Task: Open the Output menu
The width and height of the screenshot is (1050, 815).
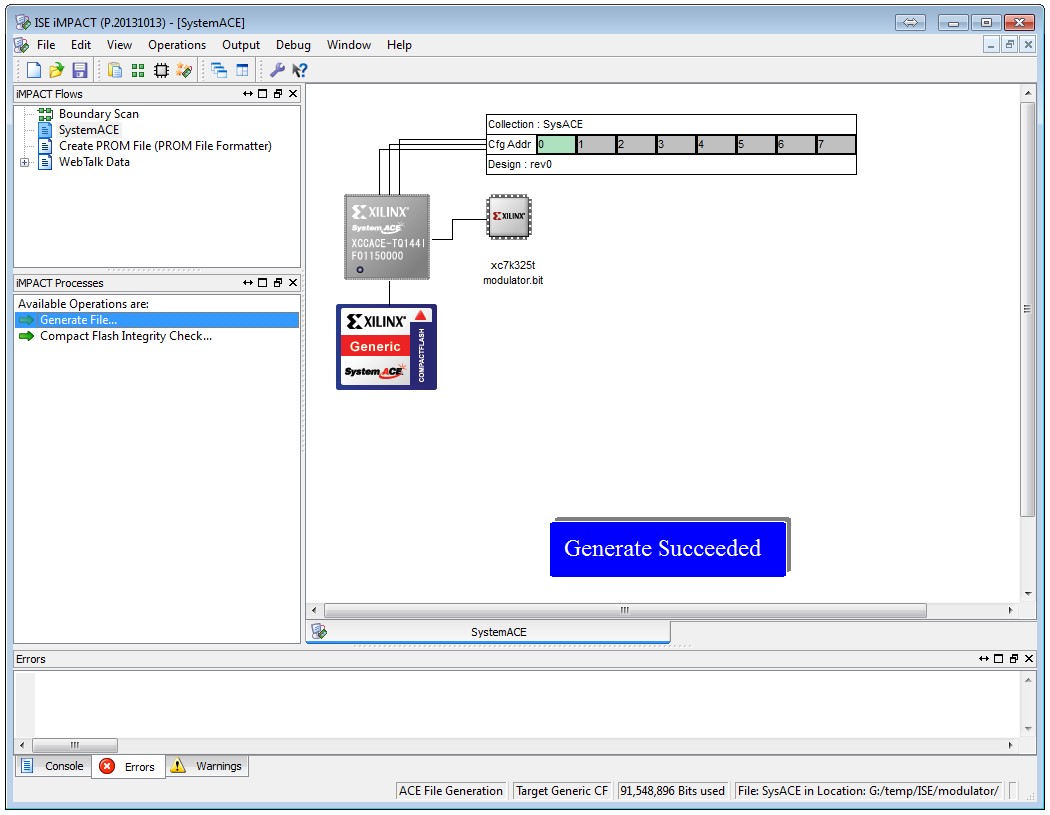Action: (x=241, y=45)
